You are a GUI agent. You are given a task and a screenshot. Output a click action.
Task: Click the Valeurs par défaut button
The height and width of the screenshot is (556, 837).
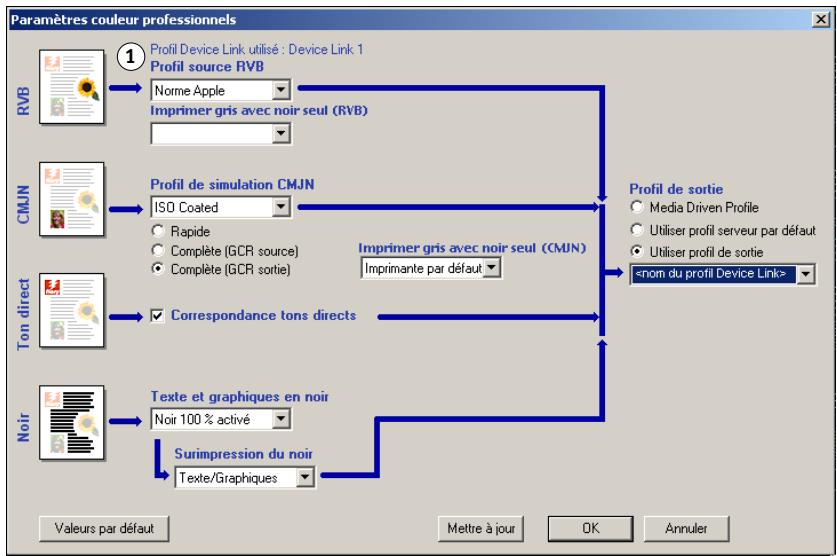[x=104, y=528]
